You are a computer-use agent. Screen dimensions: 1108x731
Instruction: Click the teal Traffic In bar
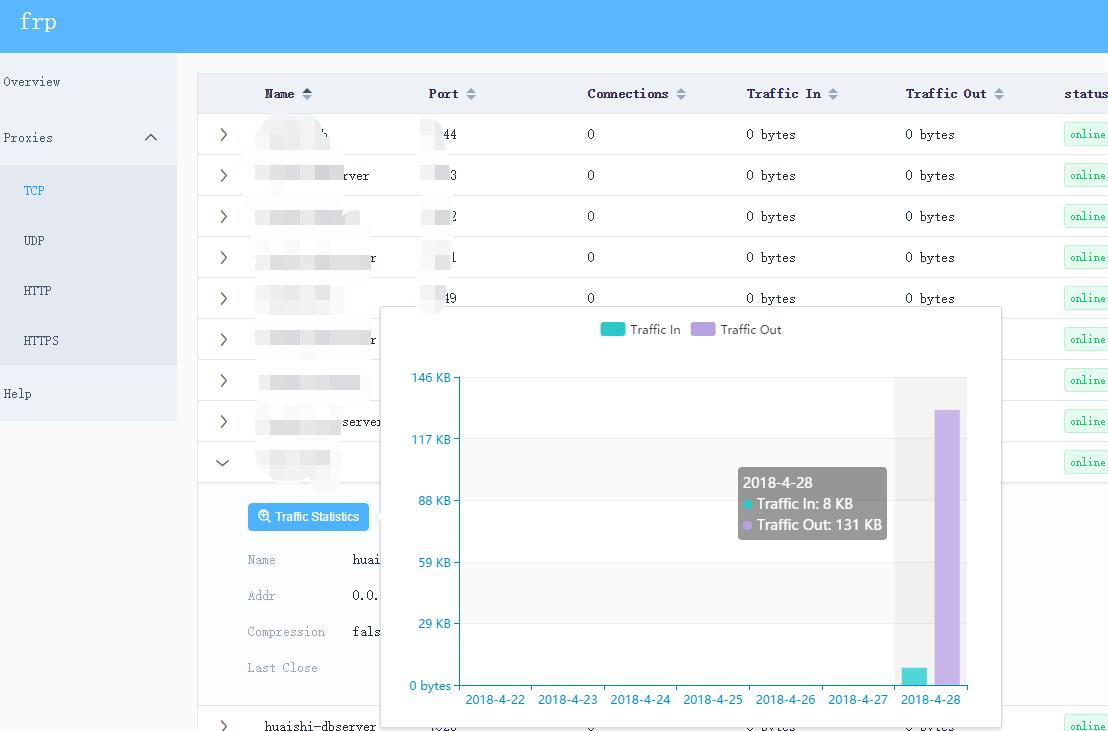tap(914, 677)
